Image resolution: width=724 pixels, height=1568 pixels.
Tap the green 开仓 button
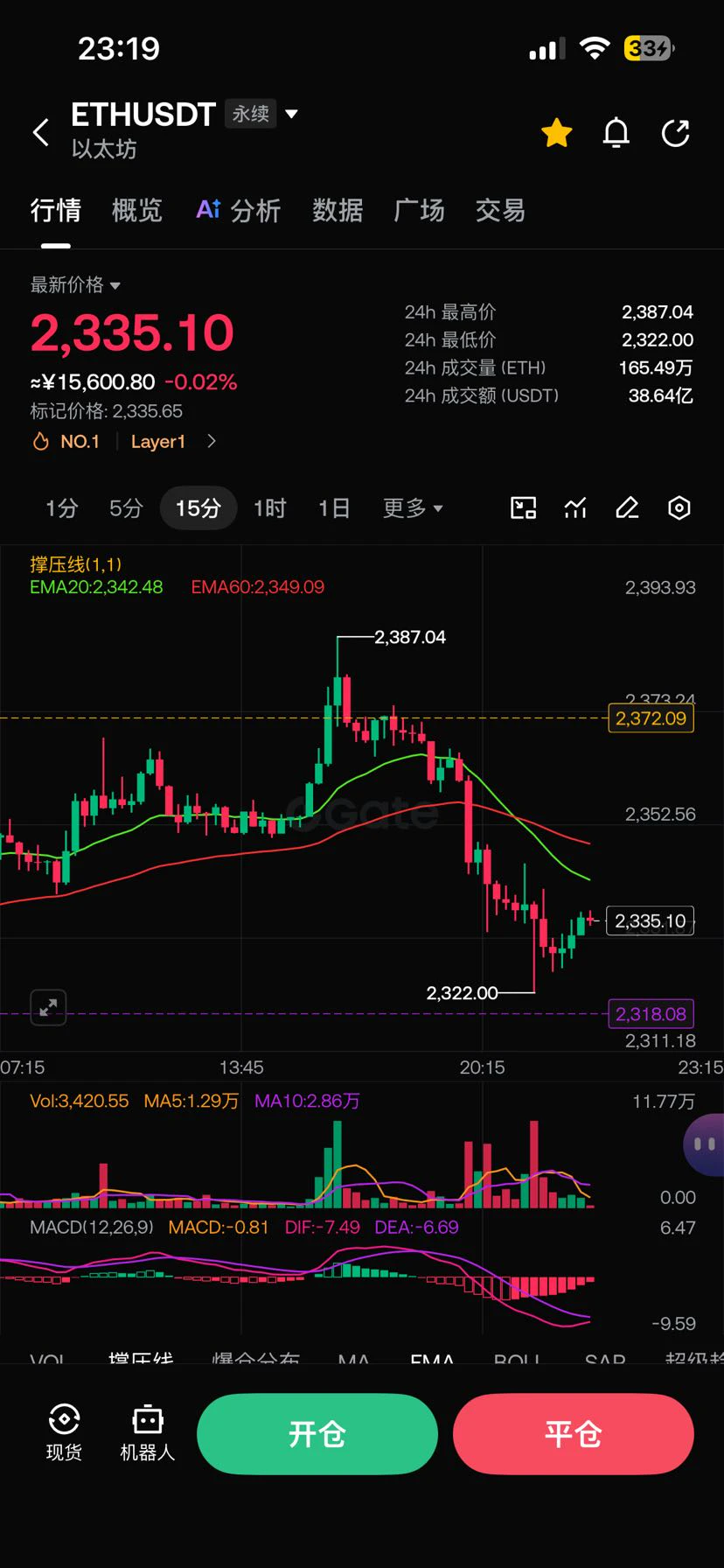(317, 1434)
